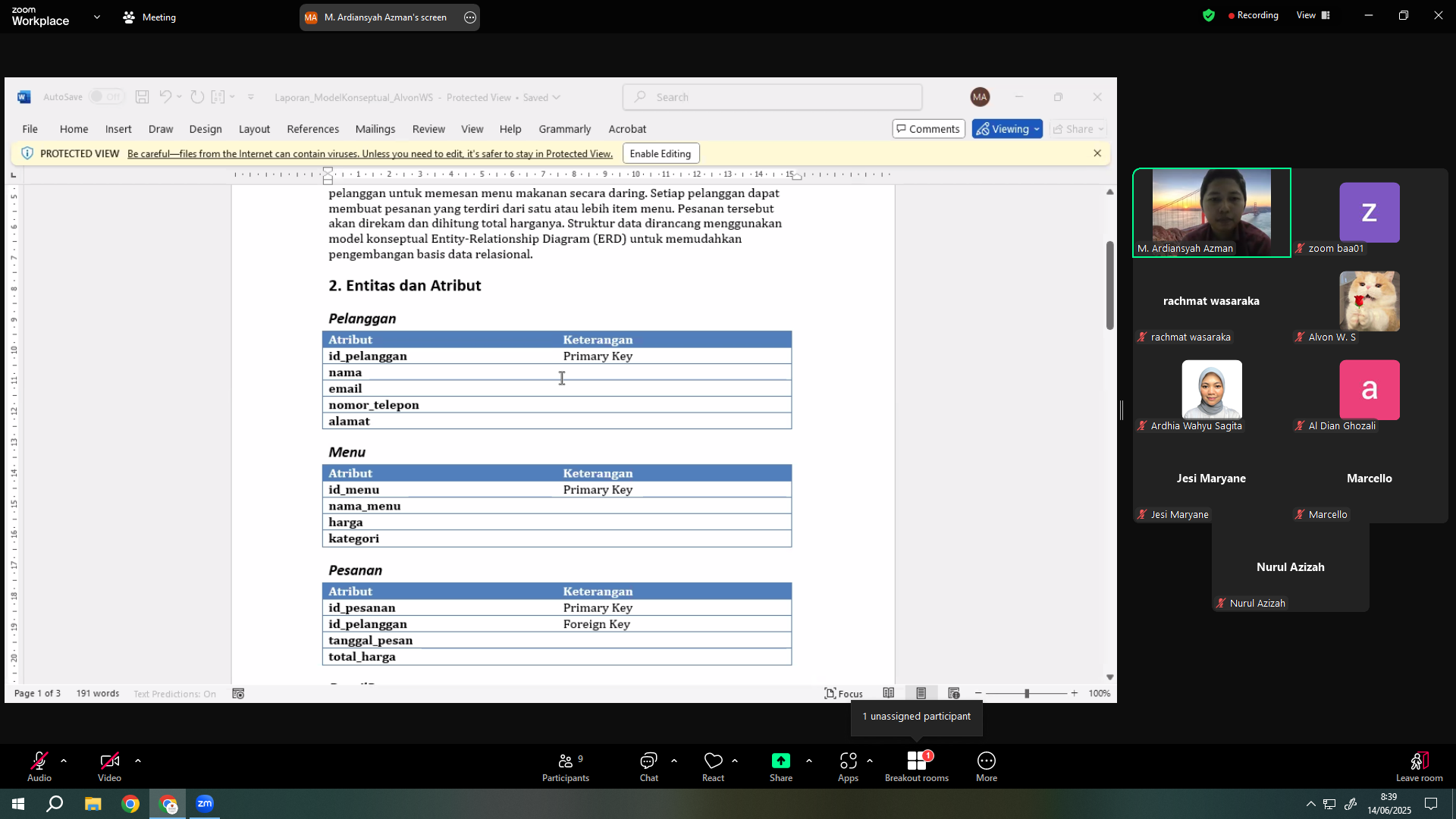The width and height of the screenshot is (1456, 819).
Task: Expand video settings arrow
Action: [138, 761]
